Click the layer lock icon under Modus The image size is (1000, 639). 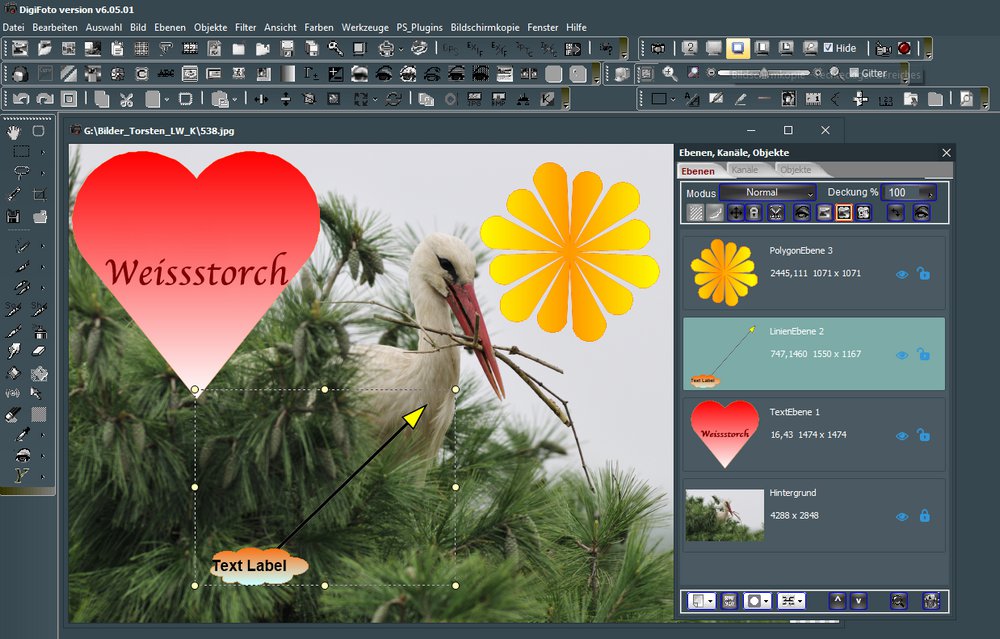tap(754, 212)
